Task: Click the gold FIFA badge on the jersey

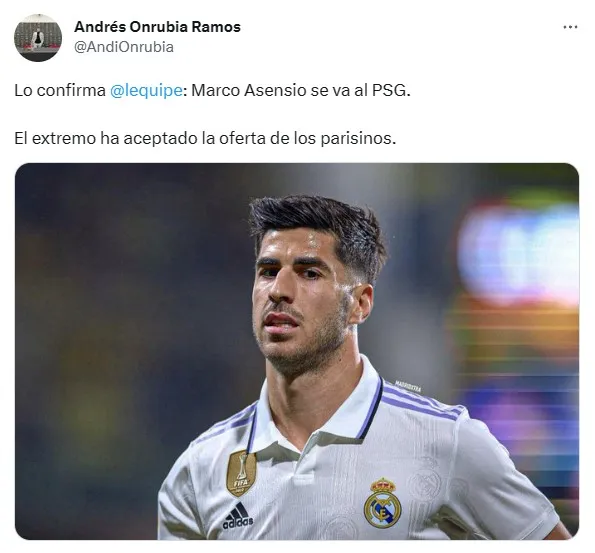Action: [241, 473]
